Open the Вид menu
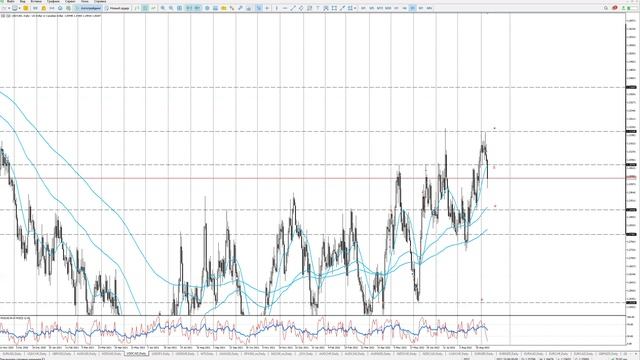 pos(22,2)
